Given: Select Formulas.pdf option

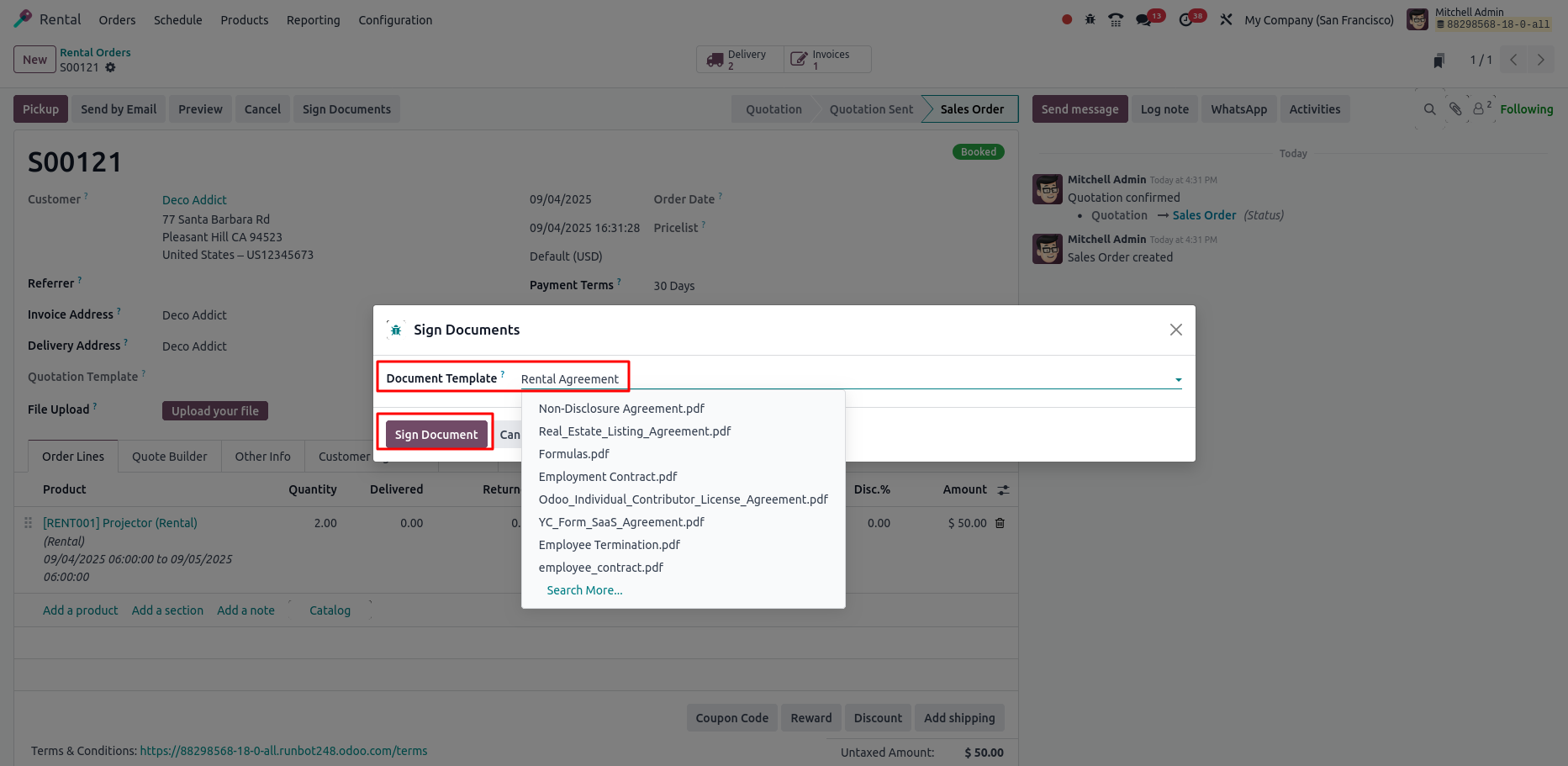Looking at the screenshot, I should 684,454.
